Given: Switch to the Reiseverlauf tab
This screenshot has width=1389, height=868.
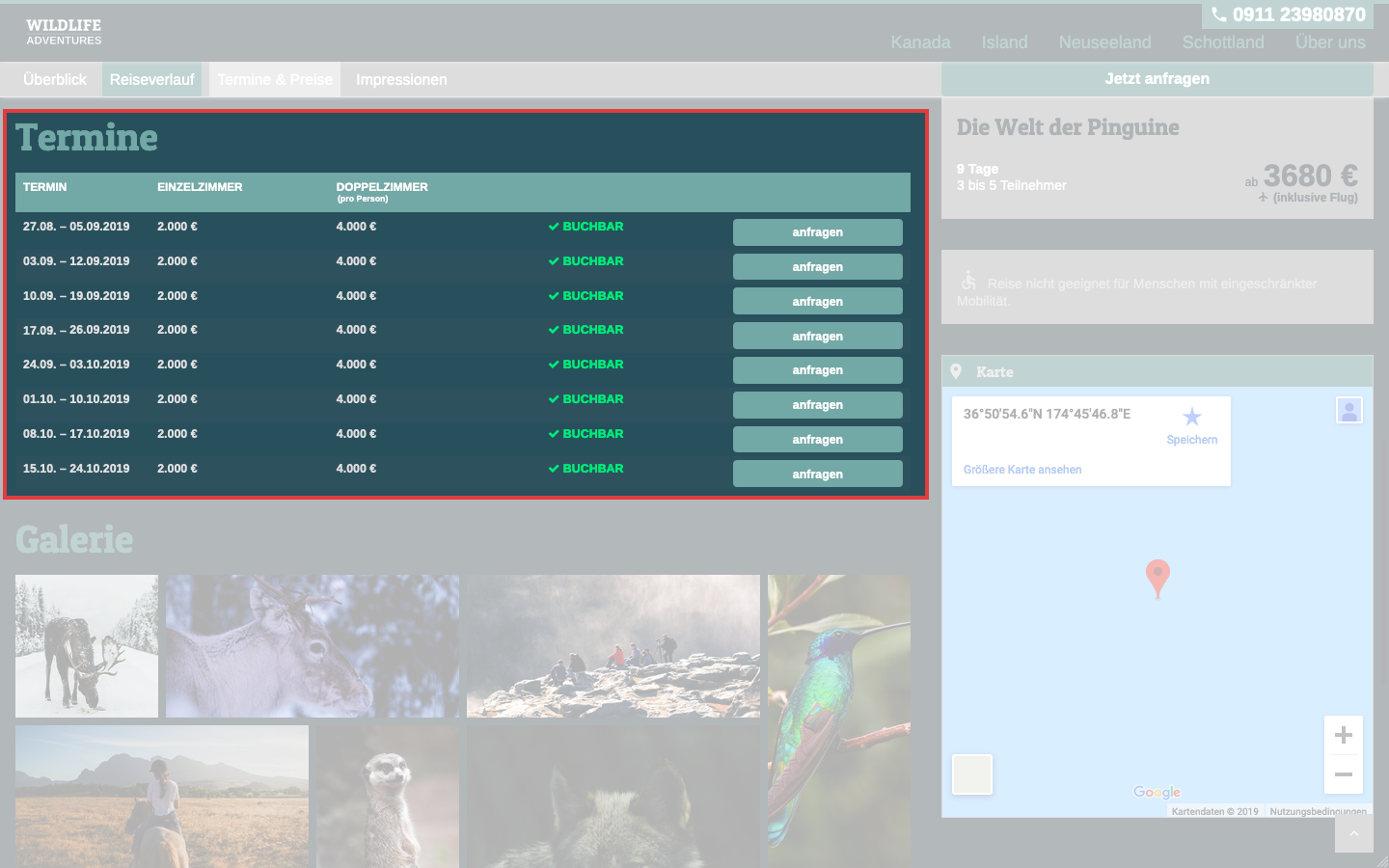Looking at the screenshot, I should [x=151, y=80].
